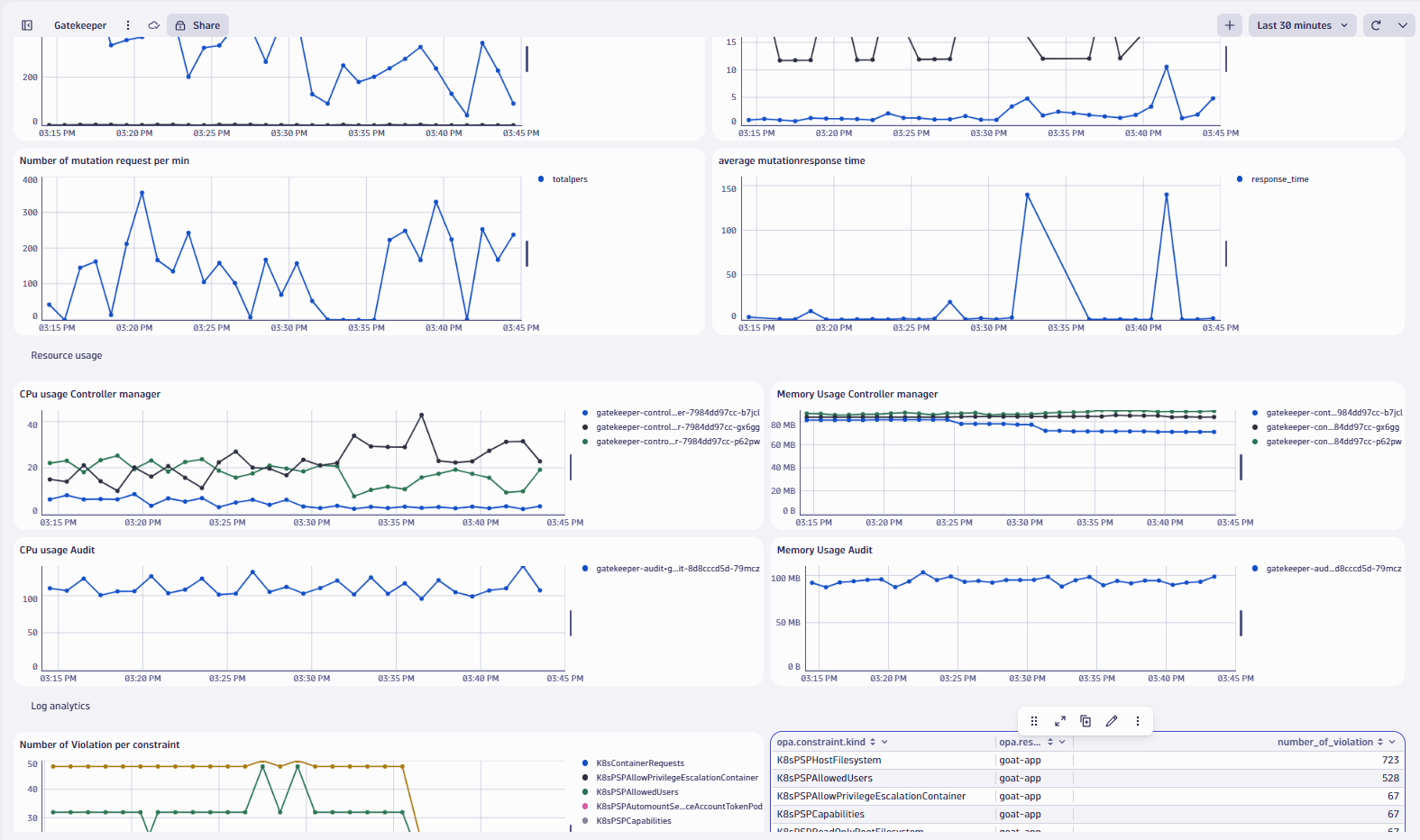Refresh the dashboard data
The height and width of the screenshot is (840, 1420).
[x=1376, y=25]
